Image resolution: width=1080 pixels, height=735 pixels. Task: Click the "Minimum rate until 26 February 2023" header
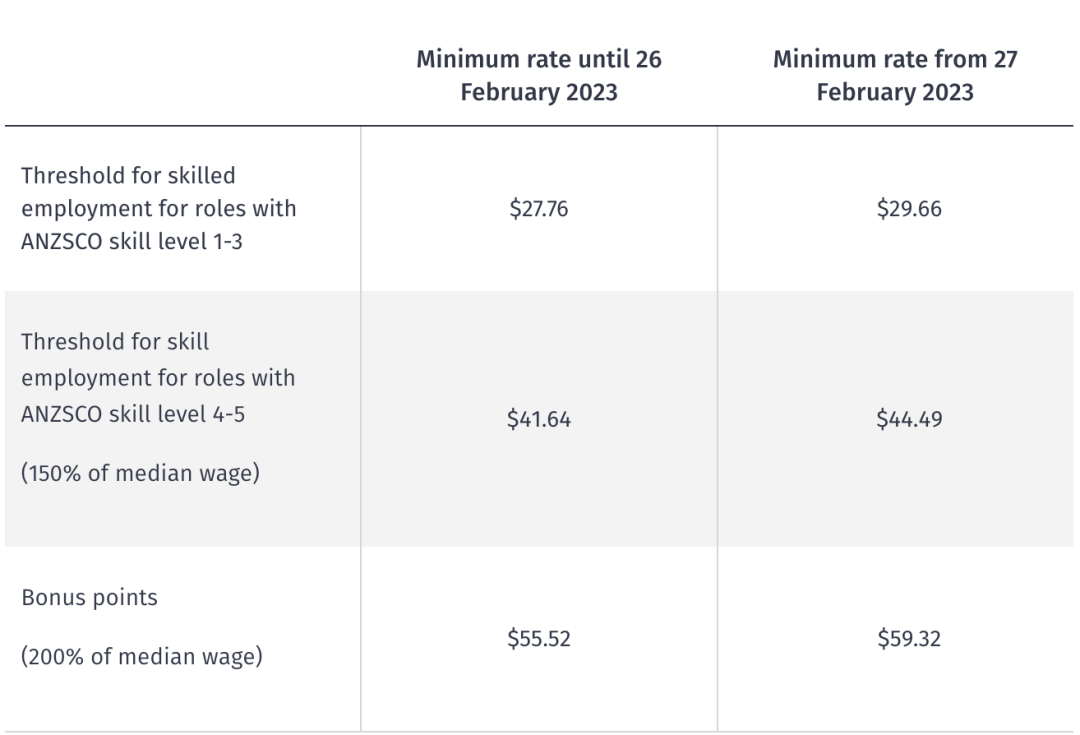click(539, 75)
